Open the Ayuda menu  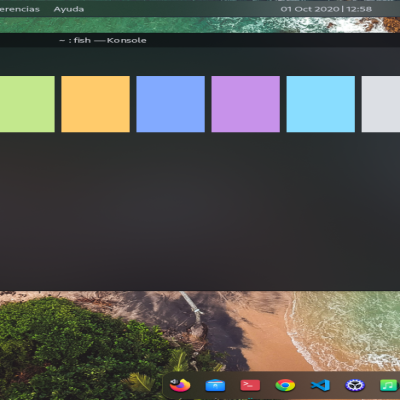[x=69, y=9]
